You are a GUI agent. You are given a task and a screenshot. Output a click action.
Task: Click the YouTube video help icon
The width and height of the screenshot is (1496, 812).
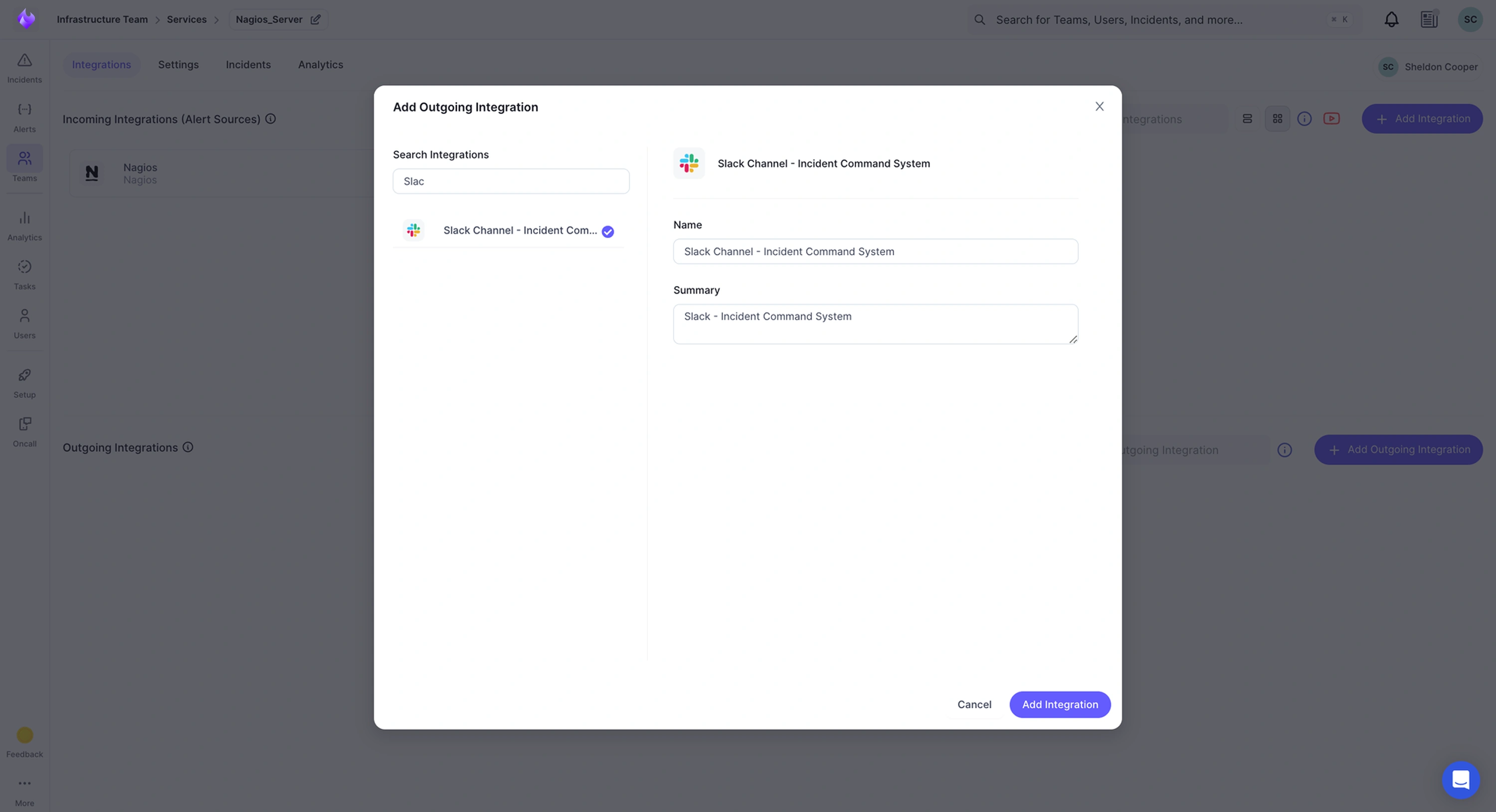(1331, 119)
